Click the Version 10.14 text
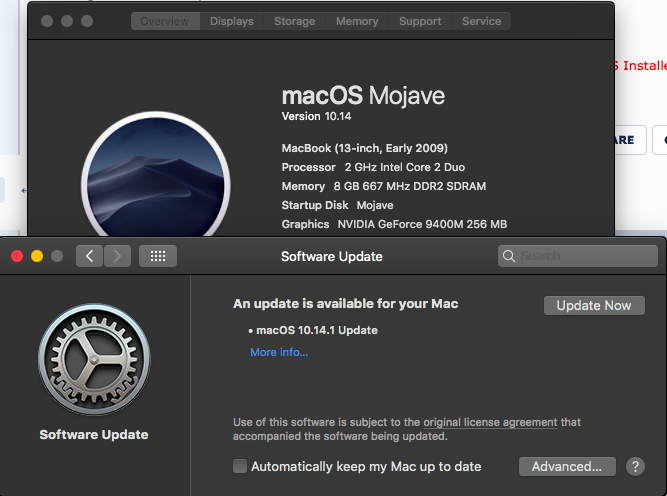This screenshot has height=496, width=667. click(x=316, y=116)
